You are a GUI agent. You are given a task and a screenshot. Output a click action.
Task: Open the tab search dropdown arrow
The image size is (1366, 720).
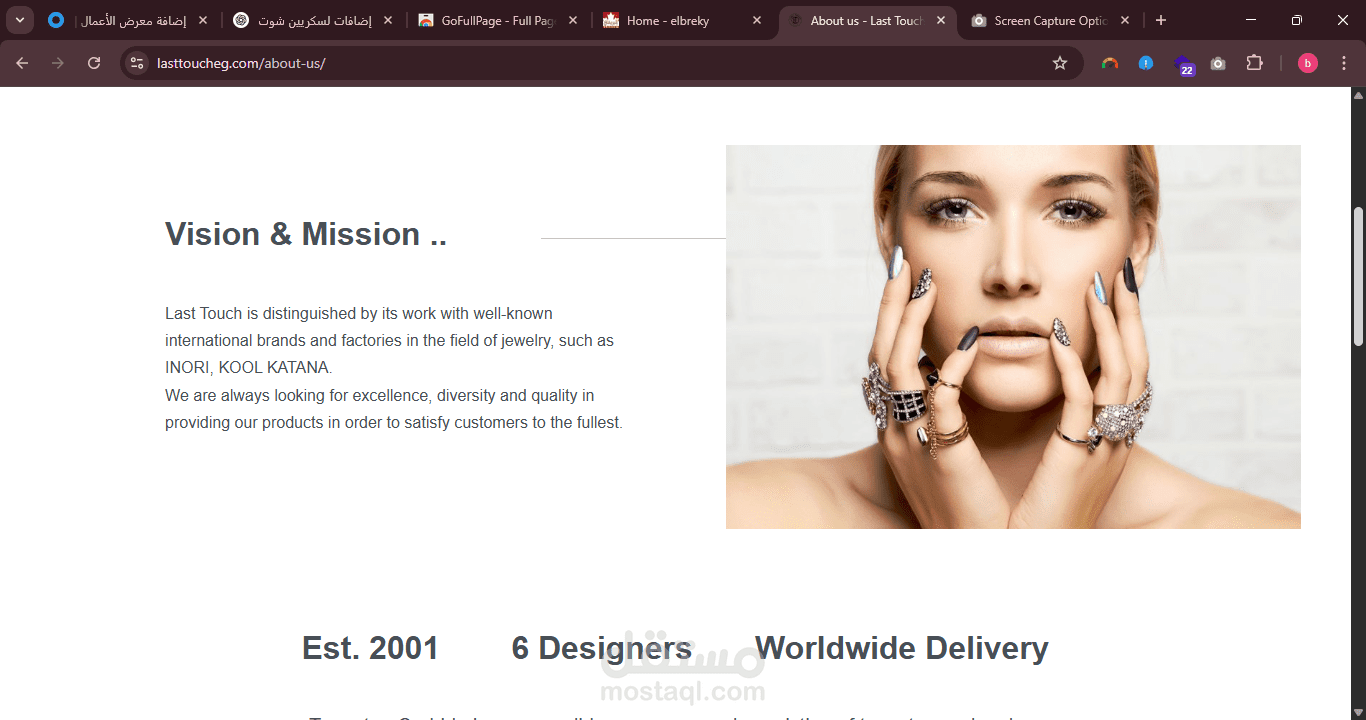[x=20, y=20]
